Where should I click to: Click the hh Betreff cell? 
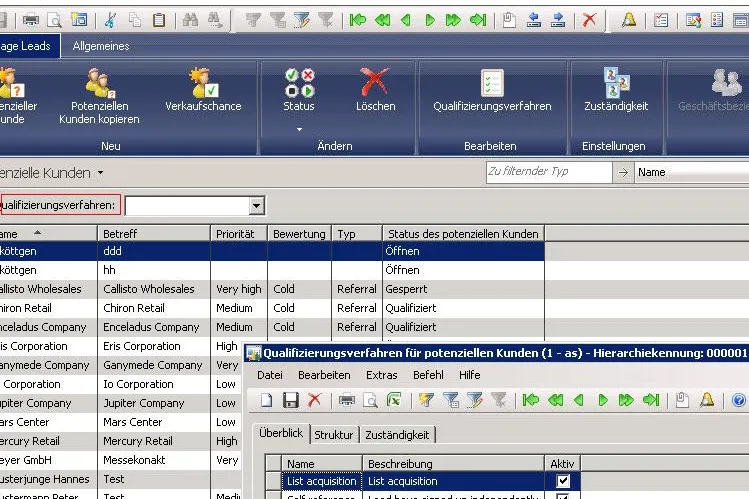[154, 270]
